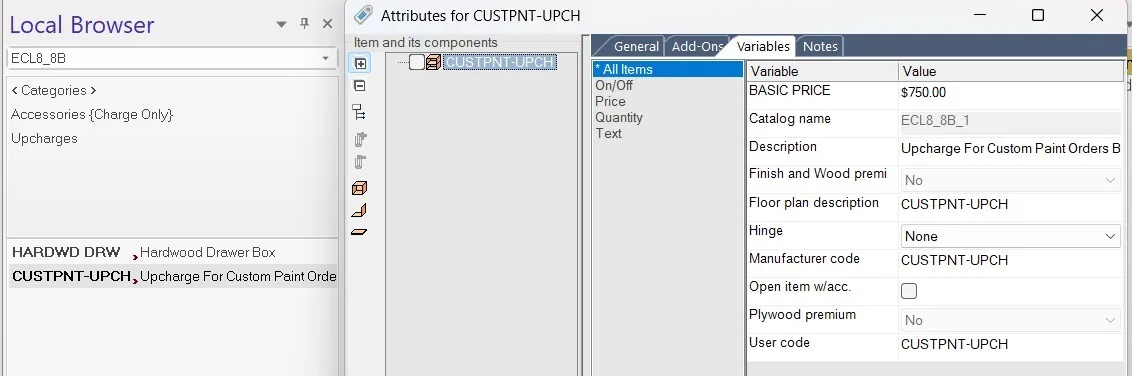Open the Notes tab
Image resolution: width=1132 pixels, height=376 pixels.
(820, 46)
